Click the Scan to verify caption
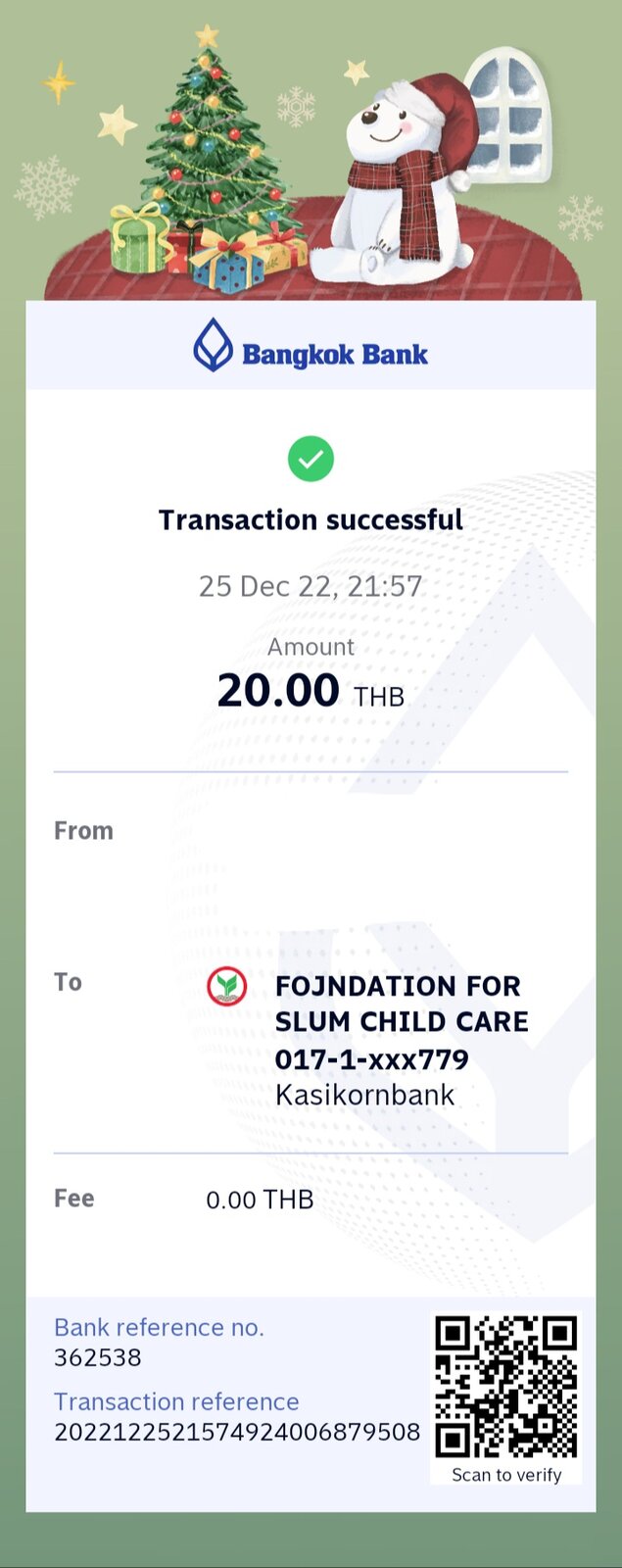The width and height of the screenshot is (622, 1568). tap(506, 1475)
